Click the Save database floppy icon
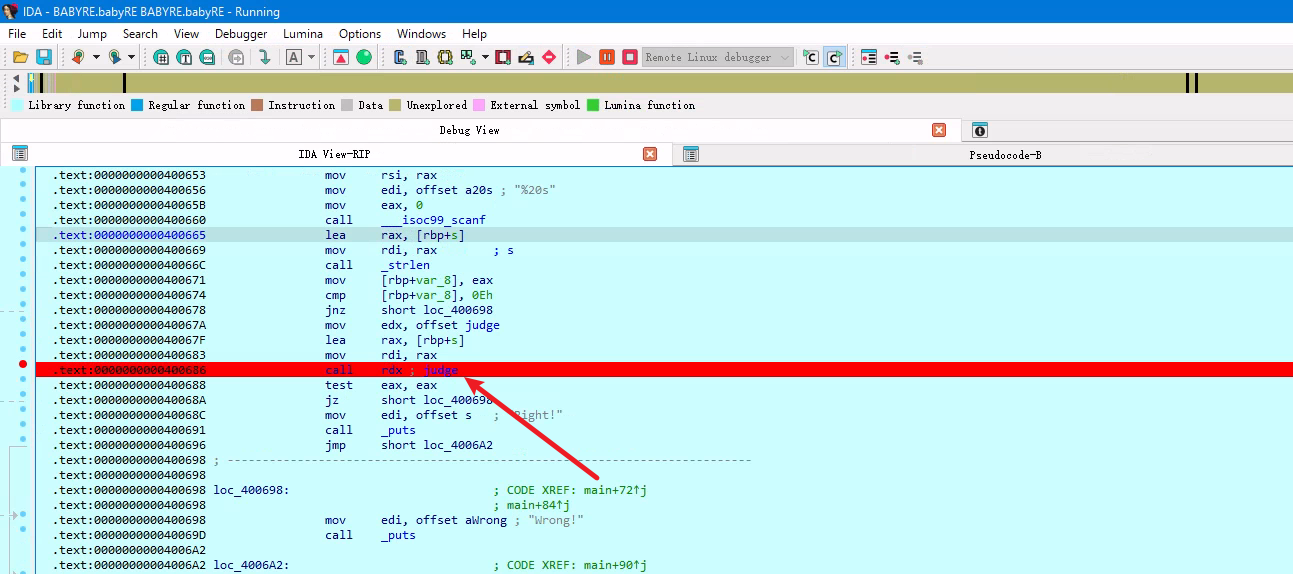1293x574 pixels. [44, 57]
